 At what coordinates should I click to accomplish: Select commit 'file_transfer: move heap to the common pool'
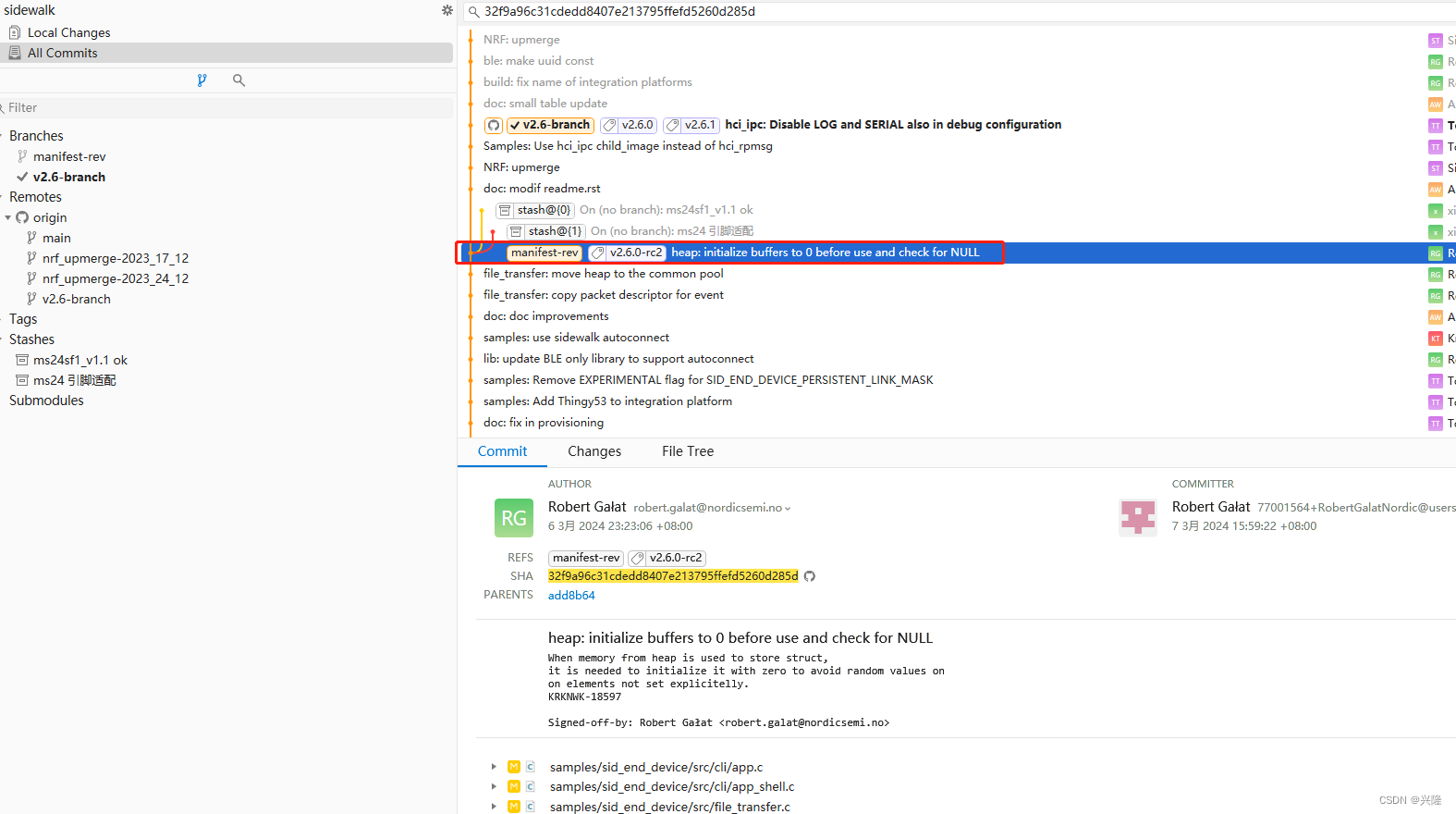point(604,274)
